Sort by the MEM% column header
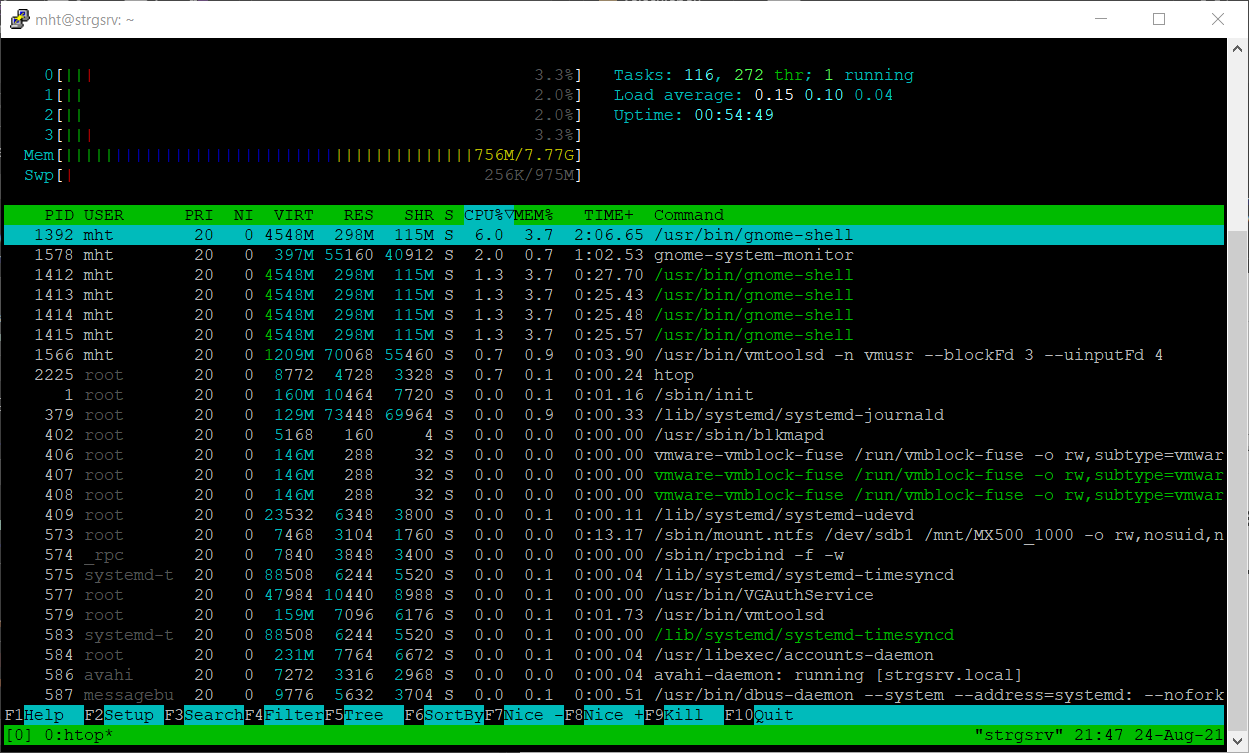The image size is (1249, 753). click(x=534, y=215)
